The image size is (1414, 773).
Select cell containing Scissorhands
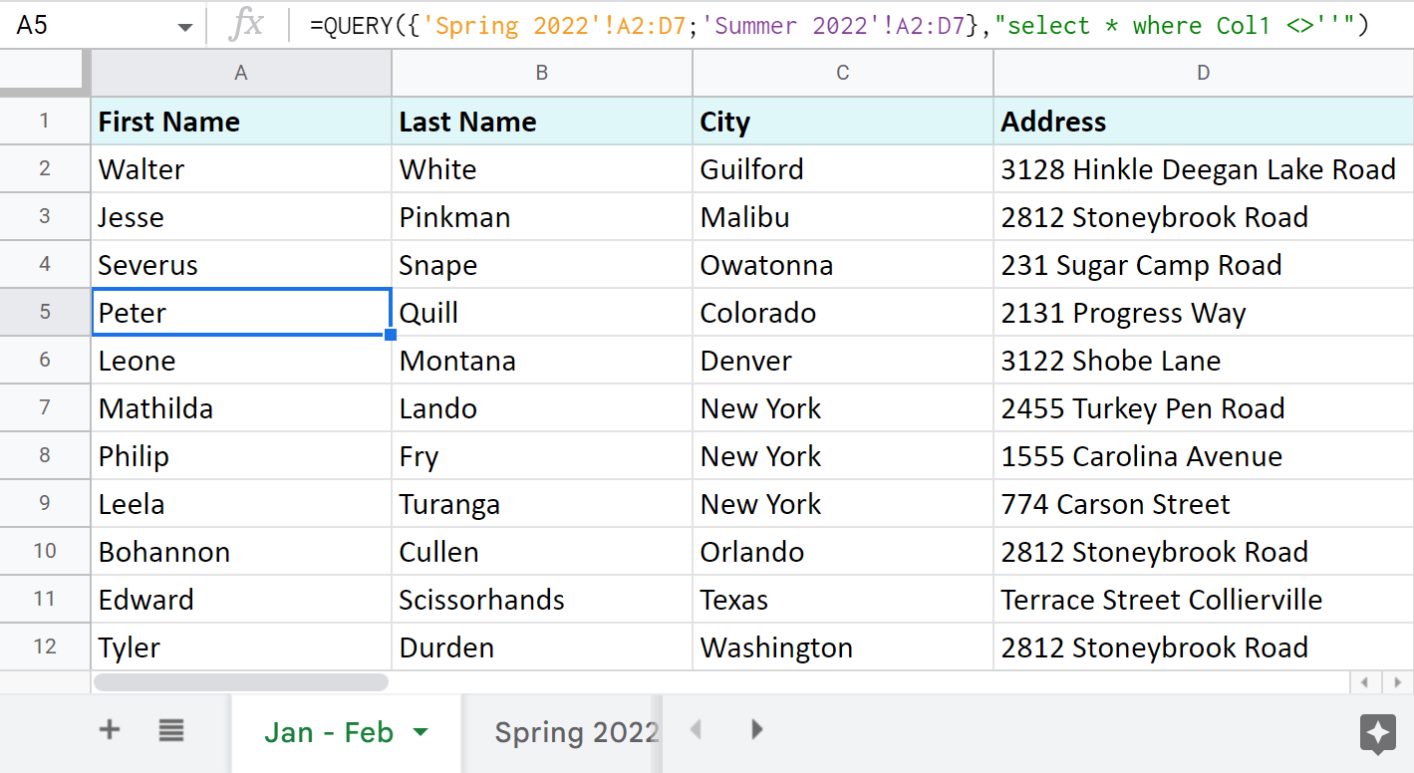pos(541,600)
